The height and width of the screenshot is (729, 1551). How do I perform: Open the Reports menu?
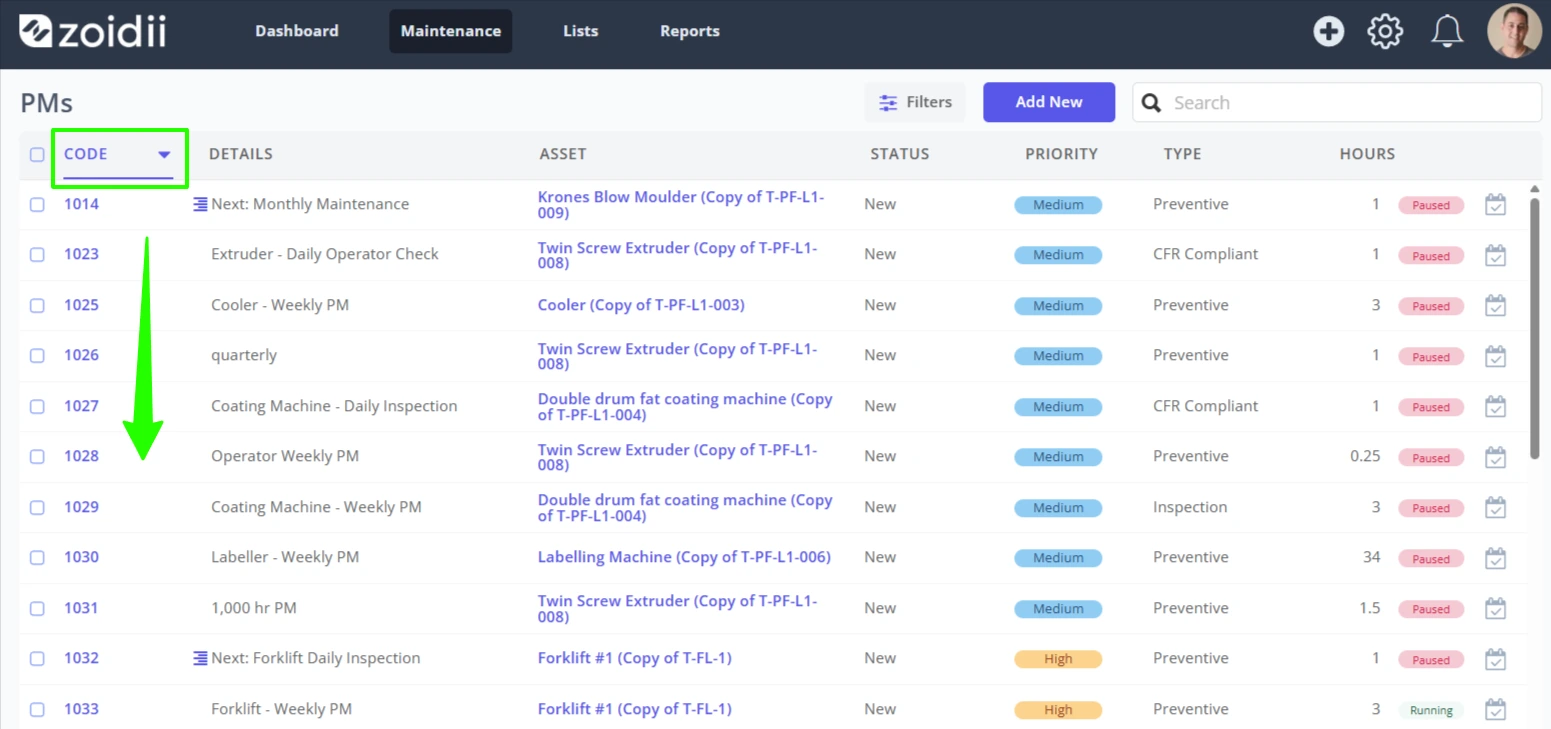point(690,31)
